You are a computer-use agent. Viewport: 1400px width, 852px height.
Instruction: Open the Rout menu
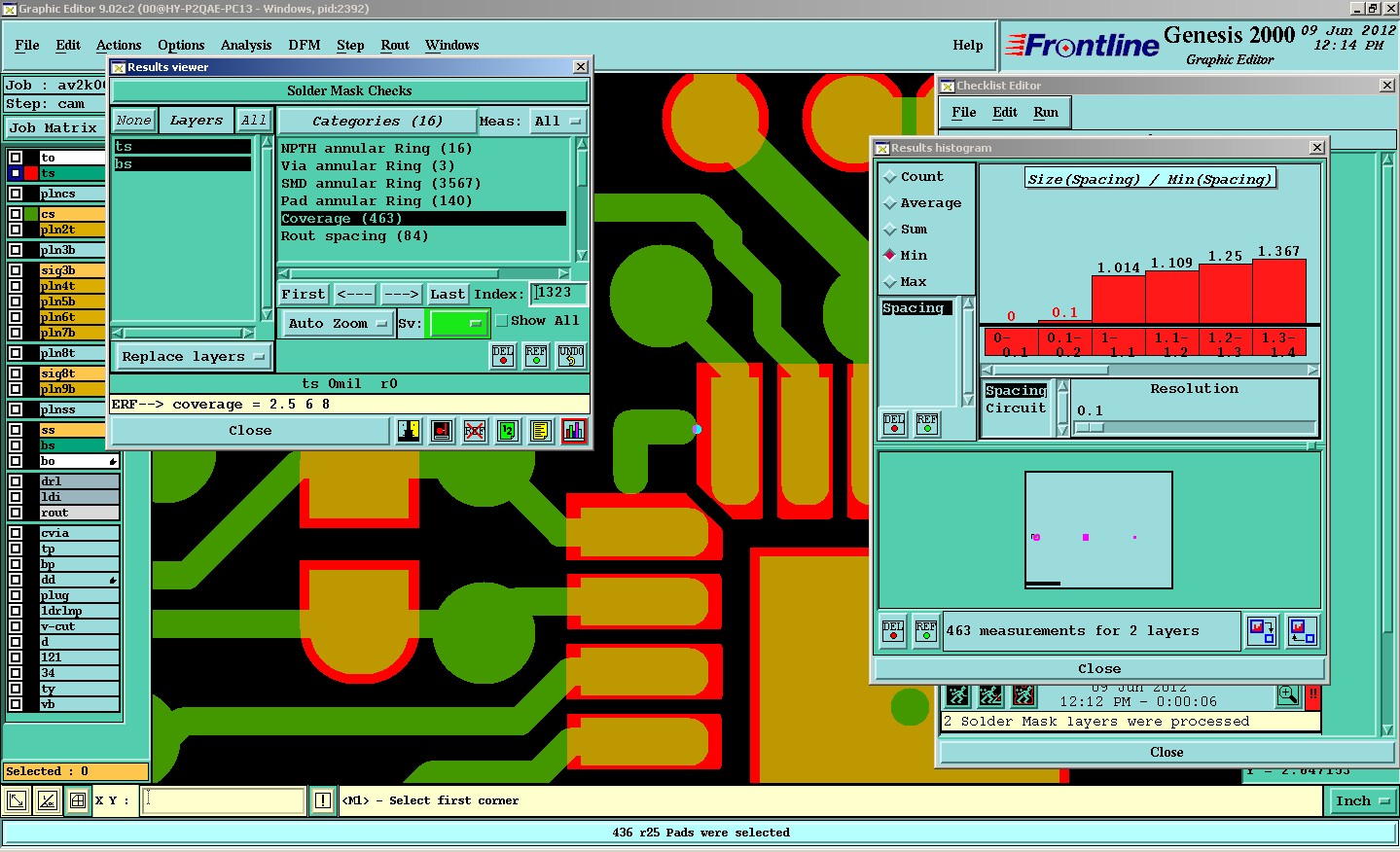click(395, 45)
